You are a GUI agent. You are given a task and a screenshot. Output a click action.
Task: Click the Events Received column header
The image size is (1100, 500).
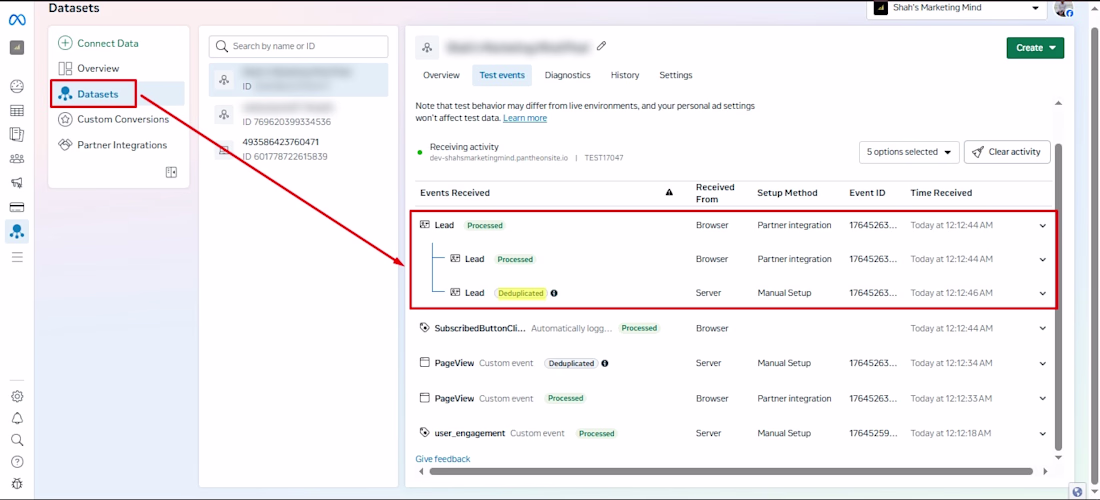pos(455,193)
